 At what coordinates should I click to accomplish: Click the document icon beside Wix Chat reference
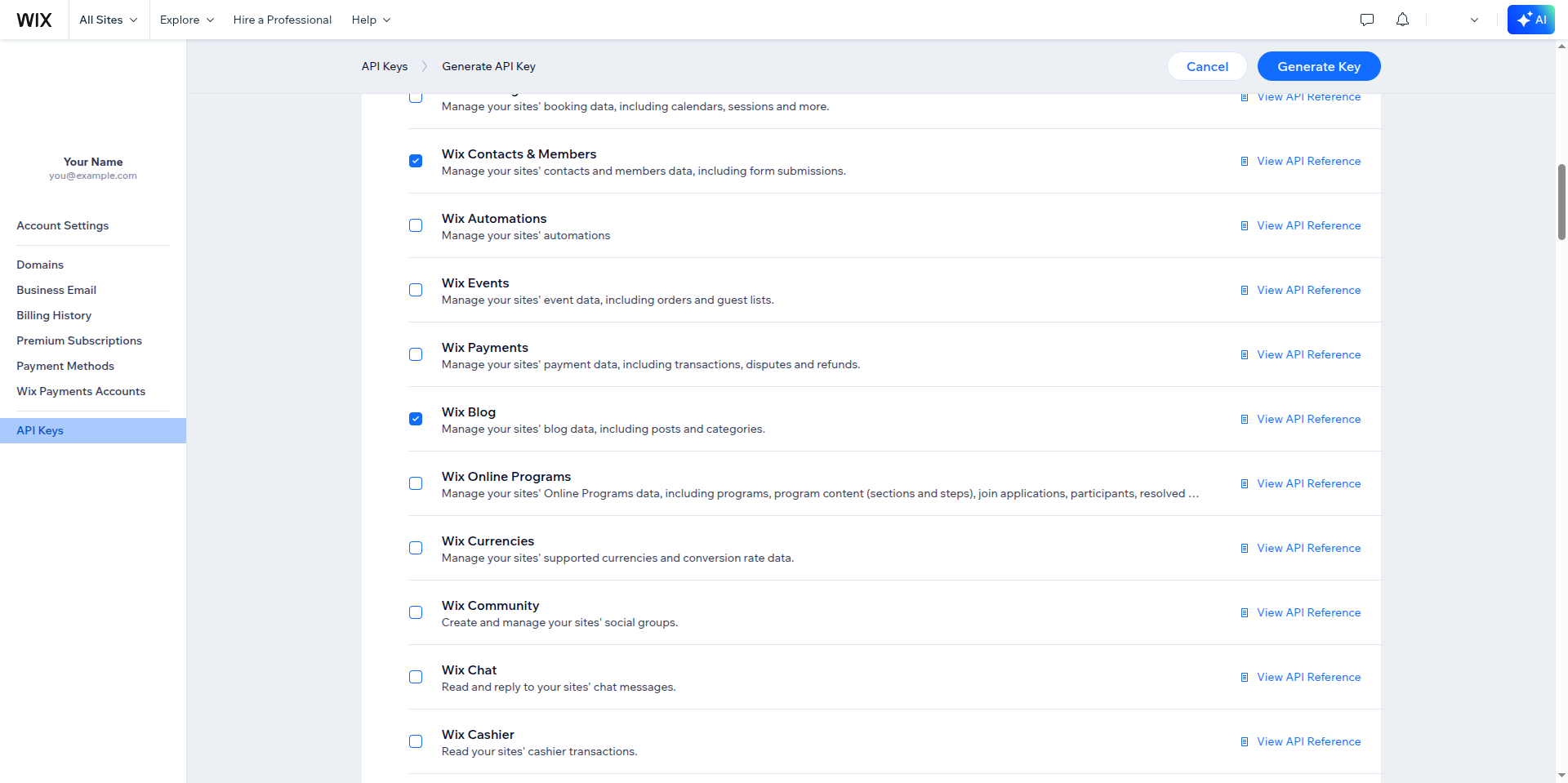coord(1245,678)
